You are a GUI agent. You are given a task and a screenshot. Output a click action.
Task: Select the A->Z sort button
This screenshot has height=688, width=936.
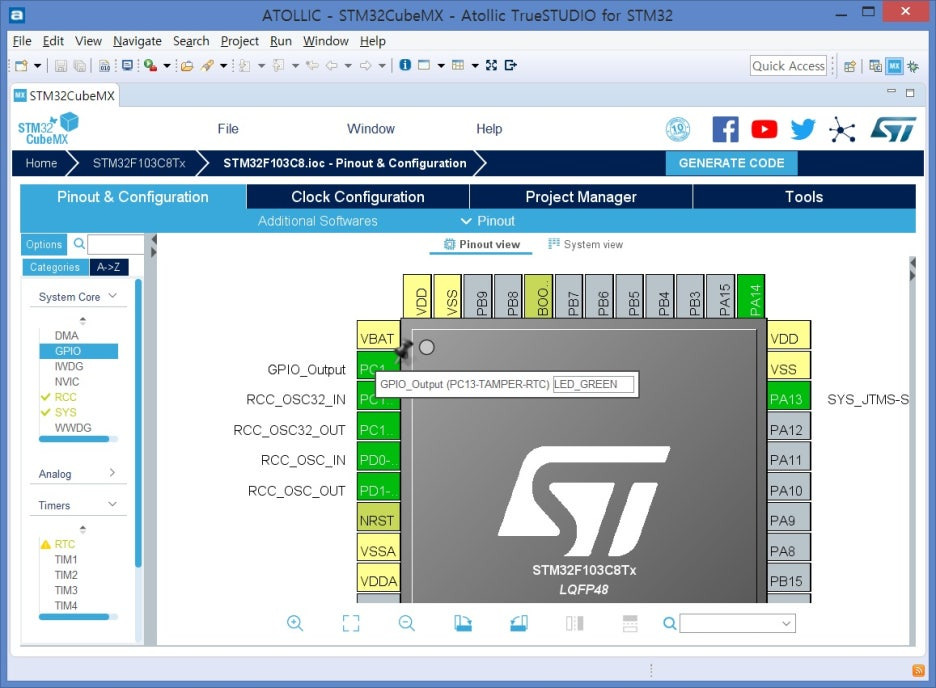[x=109, y=267]
